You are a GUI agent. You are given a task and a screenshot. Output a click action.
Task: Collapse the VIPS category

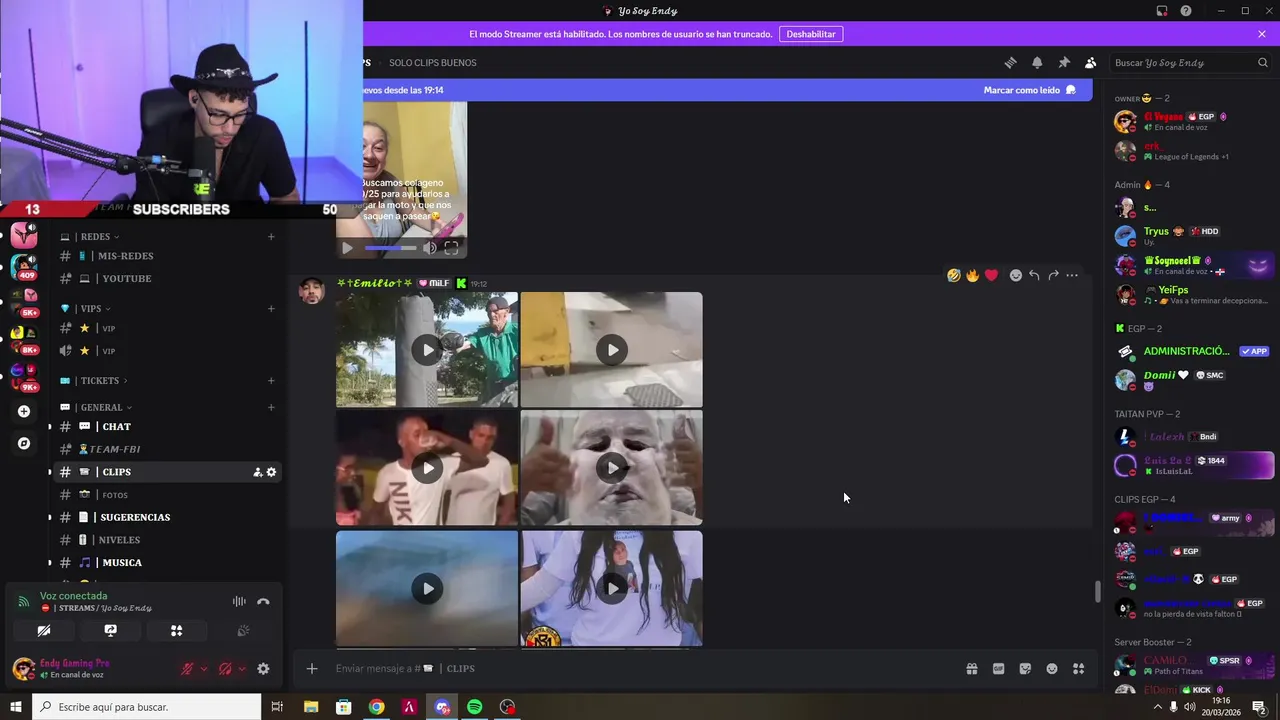(x=92, y=309)
